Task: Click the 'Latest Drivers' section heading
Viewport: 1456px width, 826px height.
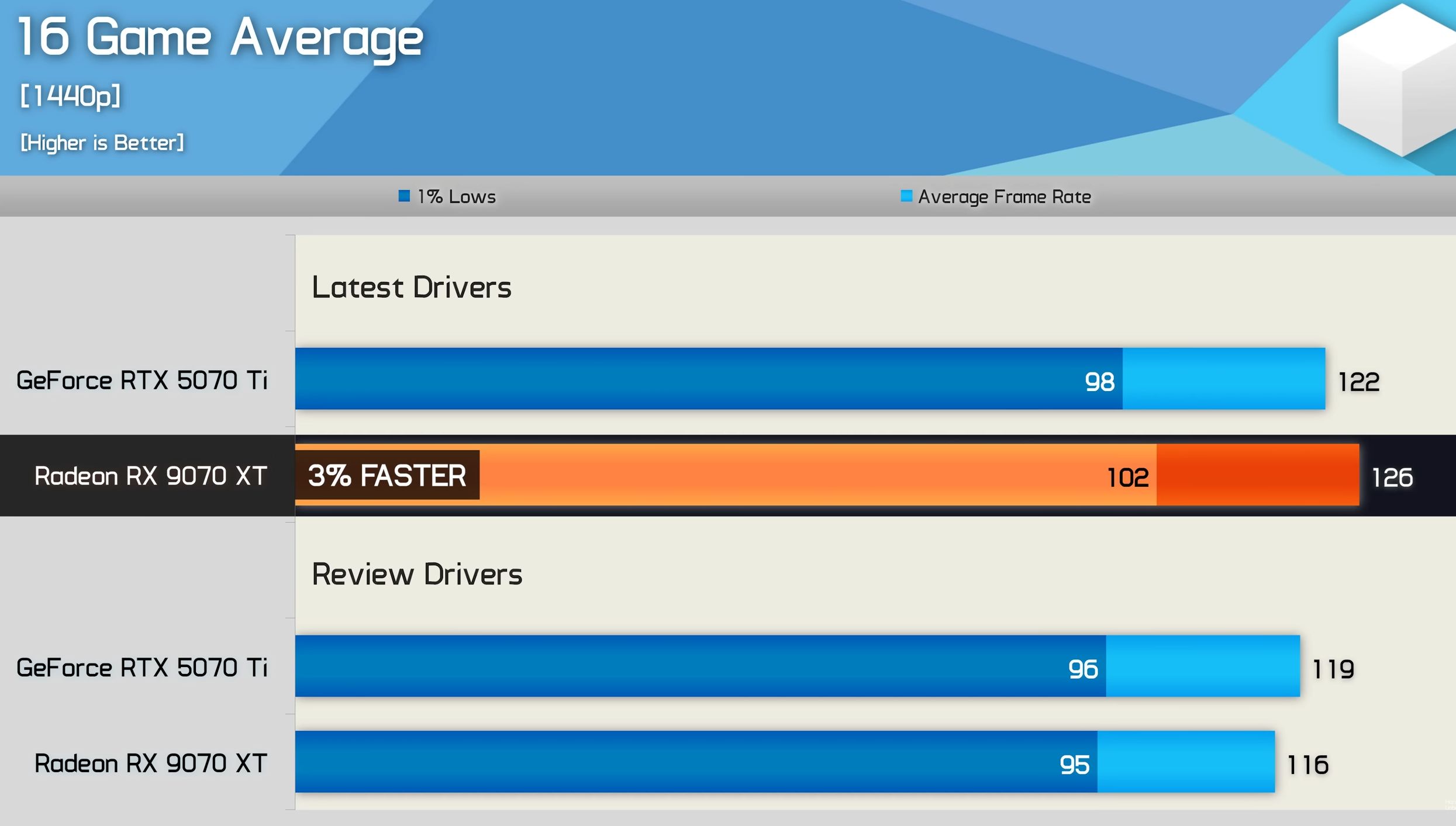Action: [x=412, y=287]
